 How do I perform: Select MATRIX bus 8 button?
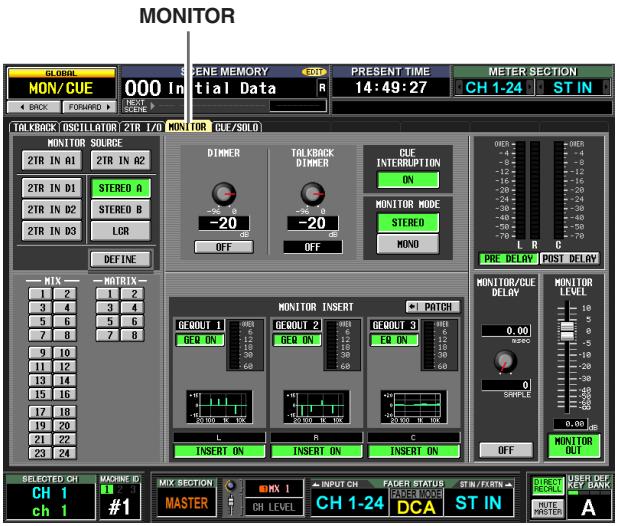click(x=133, y=335)
